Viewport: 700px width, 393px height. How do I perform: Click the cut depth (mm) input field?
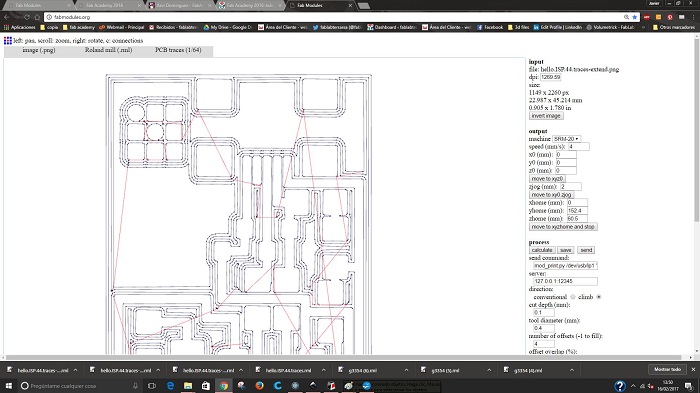tap(544, 312)
